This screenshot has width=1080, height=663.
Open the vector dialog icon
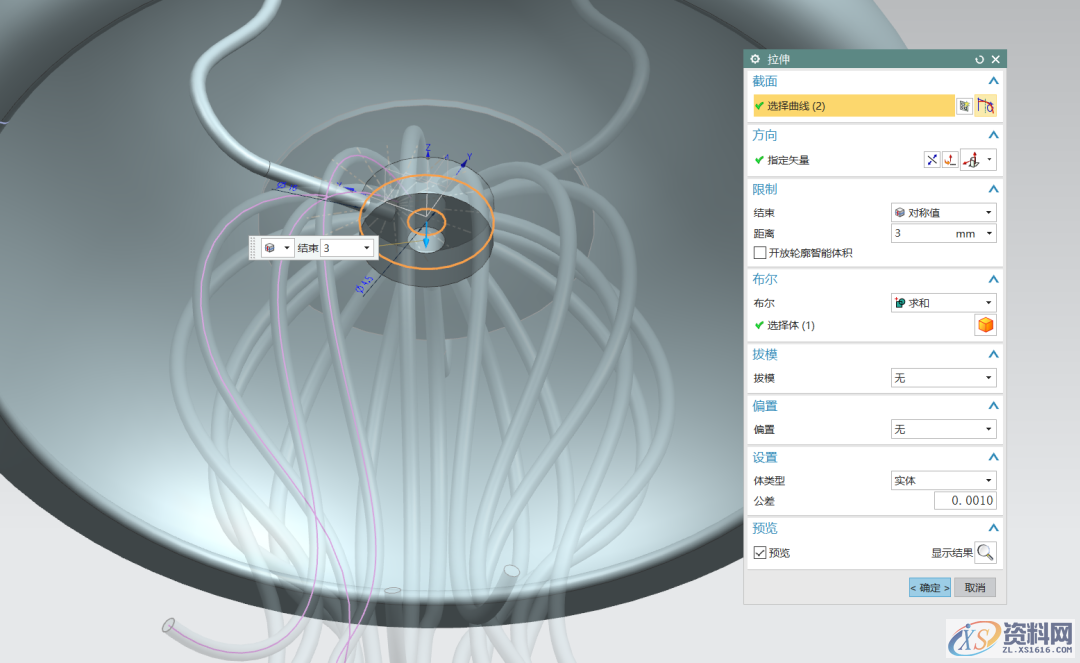950,160
